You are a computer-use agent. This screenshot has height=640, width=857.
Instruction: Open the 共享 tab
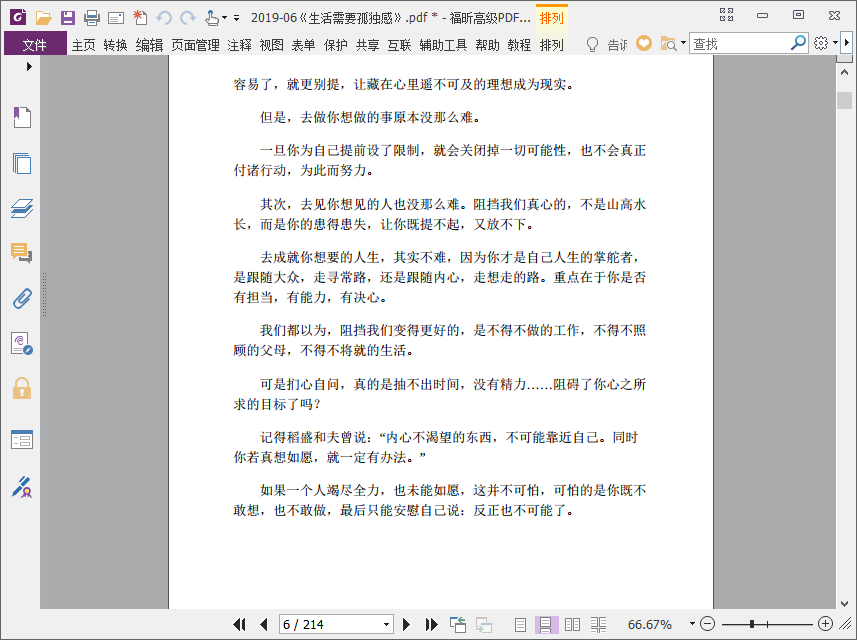point(367,45)
